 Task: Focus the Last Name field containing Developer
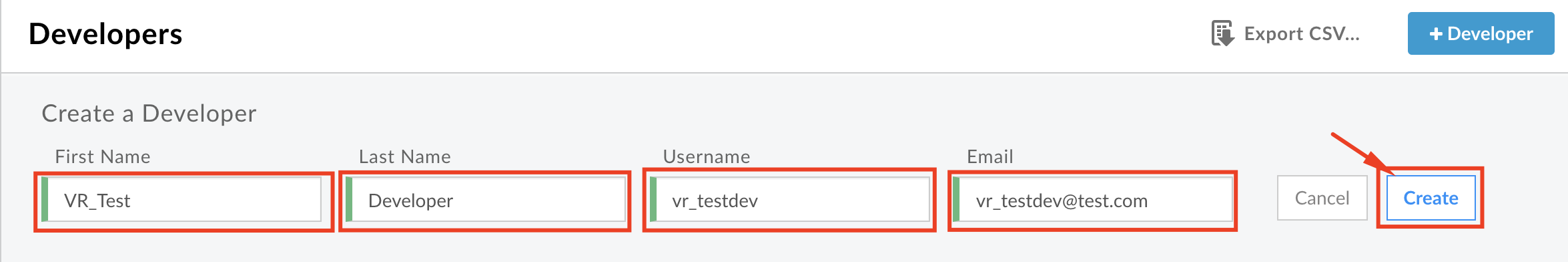click(x=486, y=200)
